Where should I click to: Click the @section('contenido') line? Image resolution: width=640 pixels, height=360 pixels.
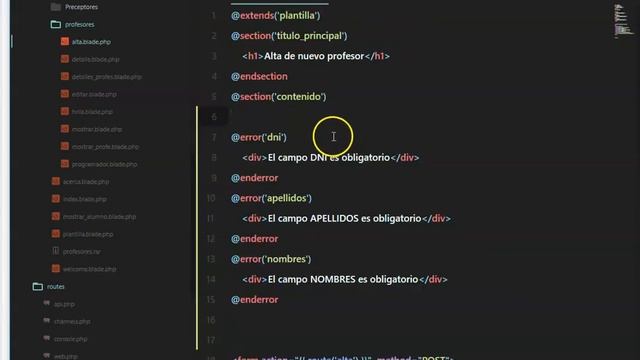point(279,97)
